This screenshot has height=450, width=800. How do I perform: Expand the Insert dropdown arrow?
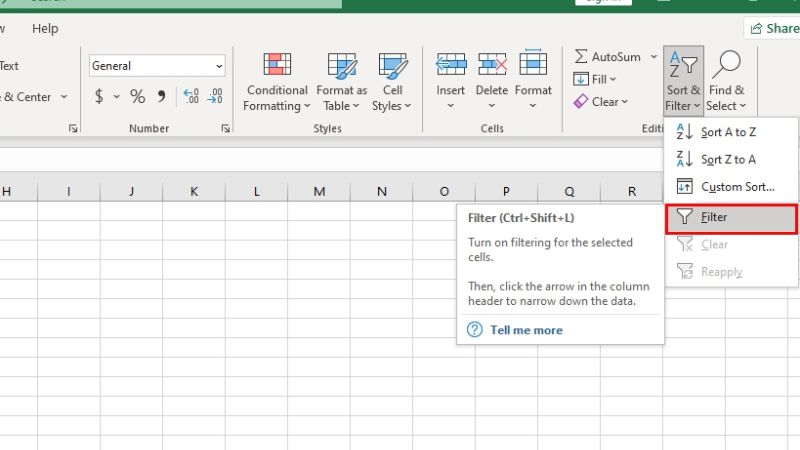coord(451,106)
